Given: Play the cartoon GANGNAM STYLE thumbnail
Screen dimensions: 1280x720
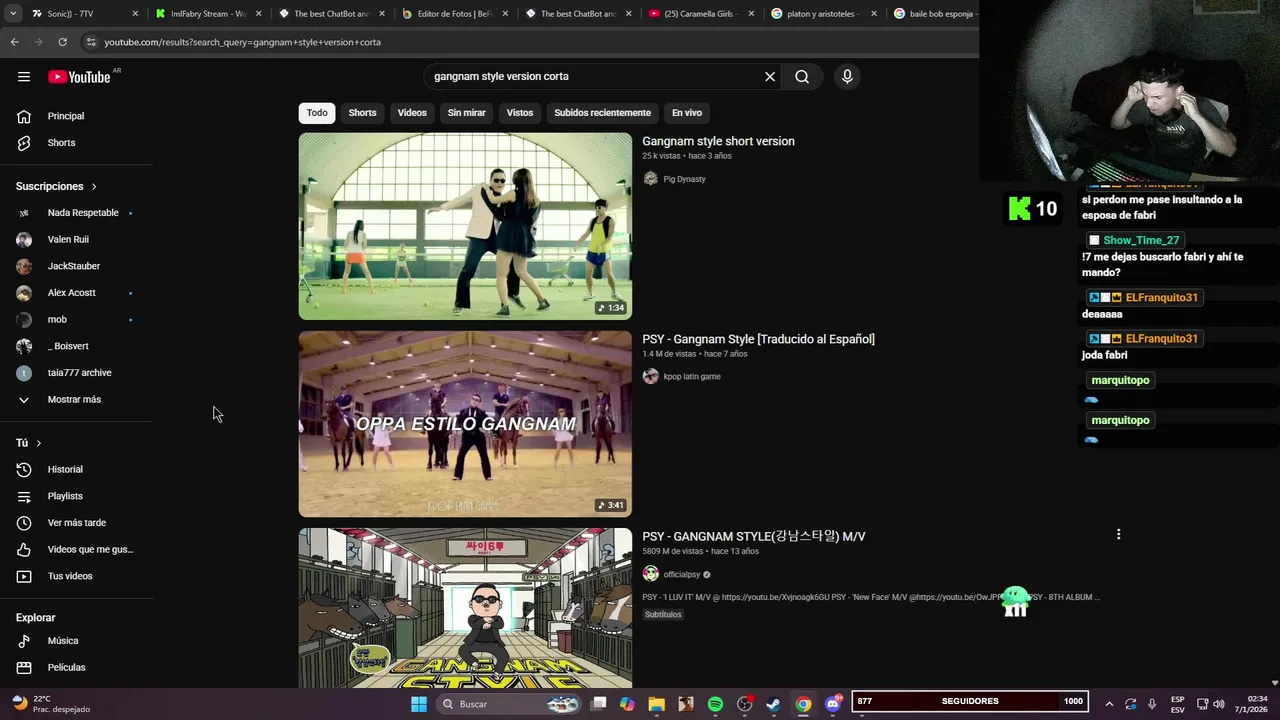Looking at the screenshot, I should click(465, 608).
